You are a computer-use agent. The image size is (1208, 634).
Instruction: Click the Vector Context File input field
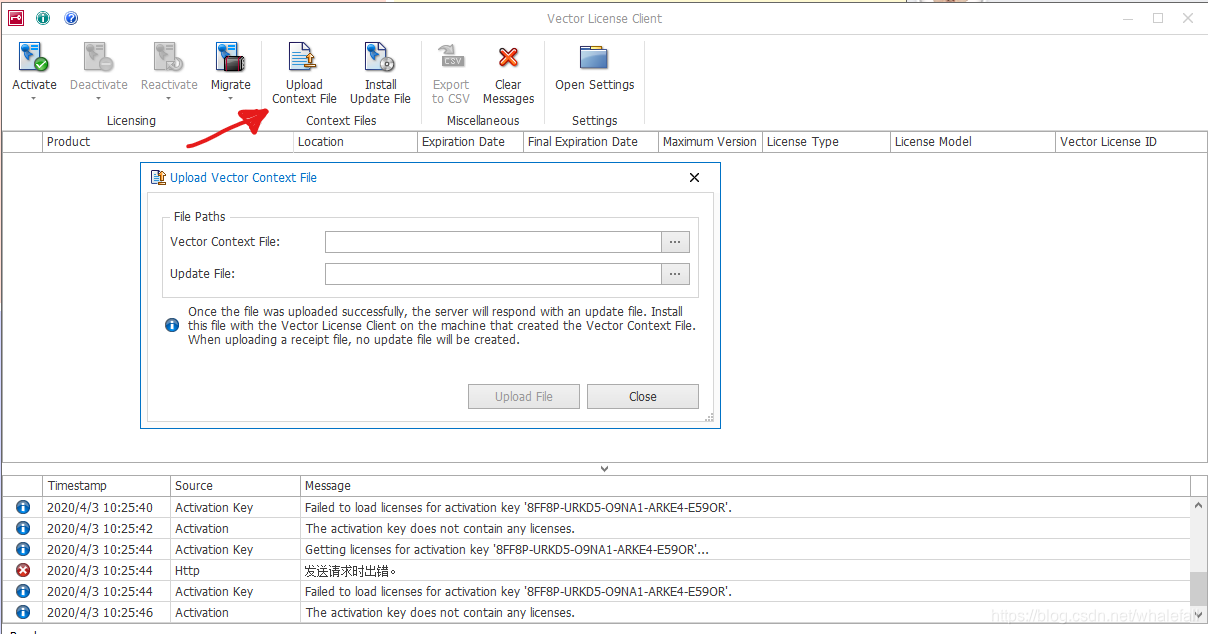pos(493,242)
